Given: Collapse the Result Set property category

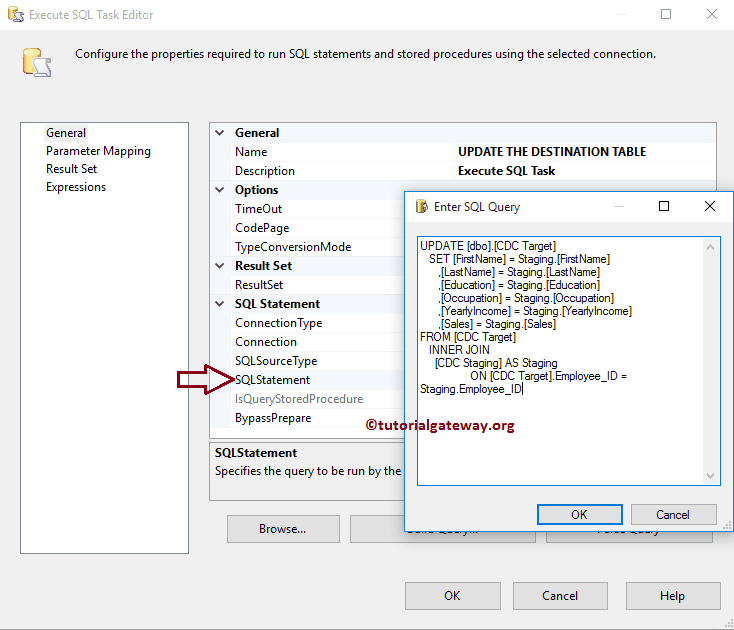Looking at the screenshot, I should point(220,266).
